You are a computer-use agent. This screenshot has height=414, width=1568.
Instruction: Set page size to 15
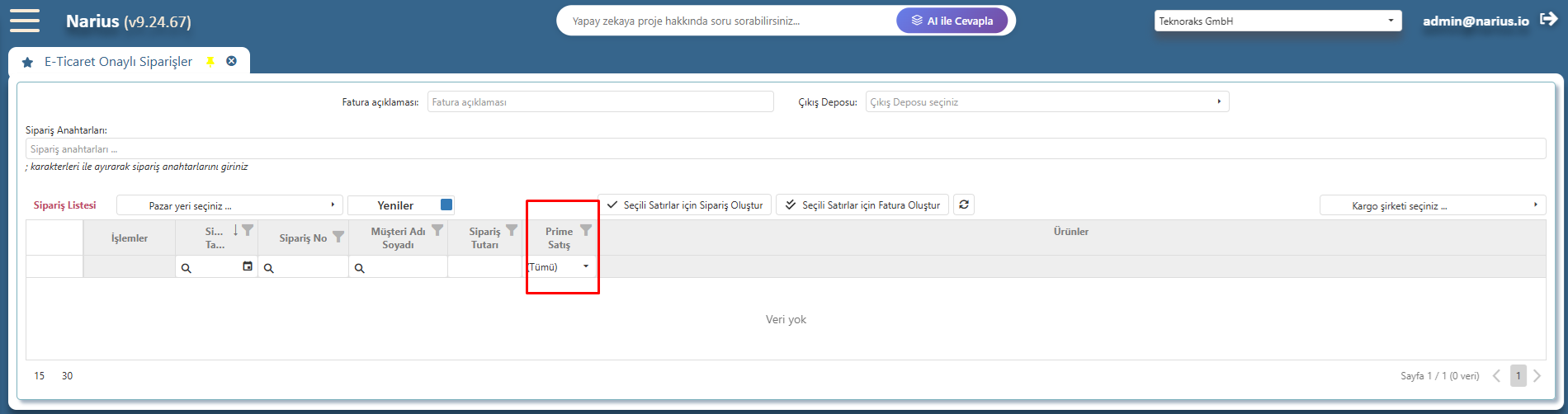coord(40,376)
